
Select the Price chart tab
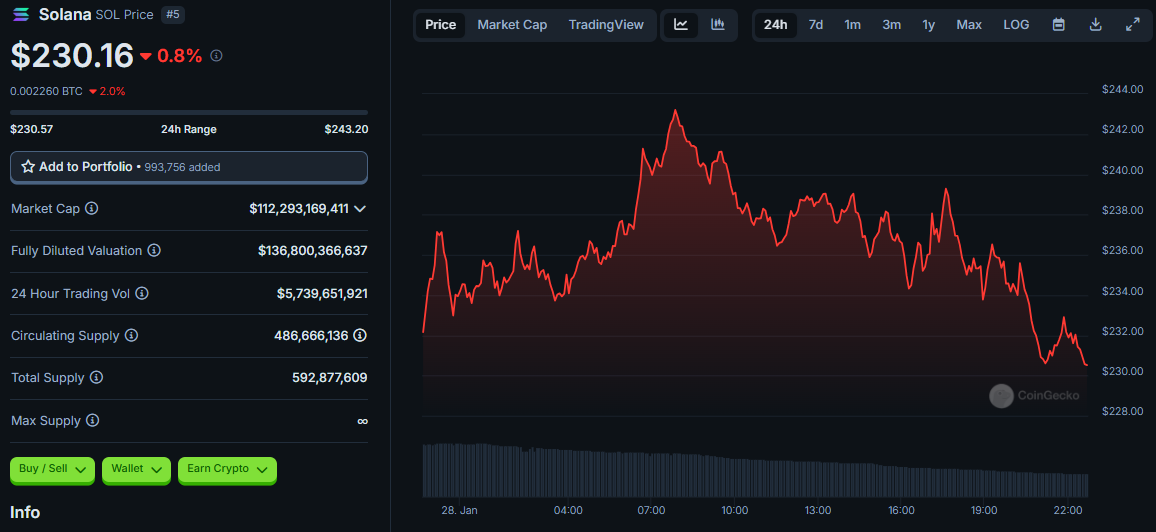point(441,24)
